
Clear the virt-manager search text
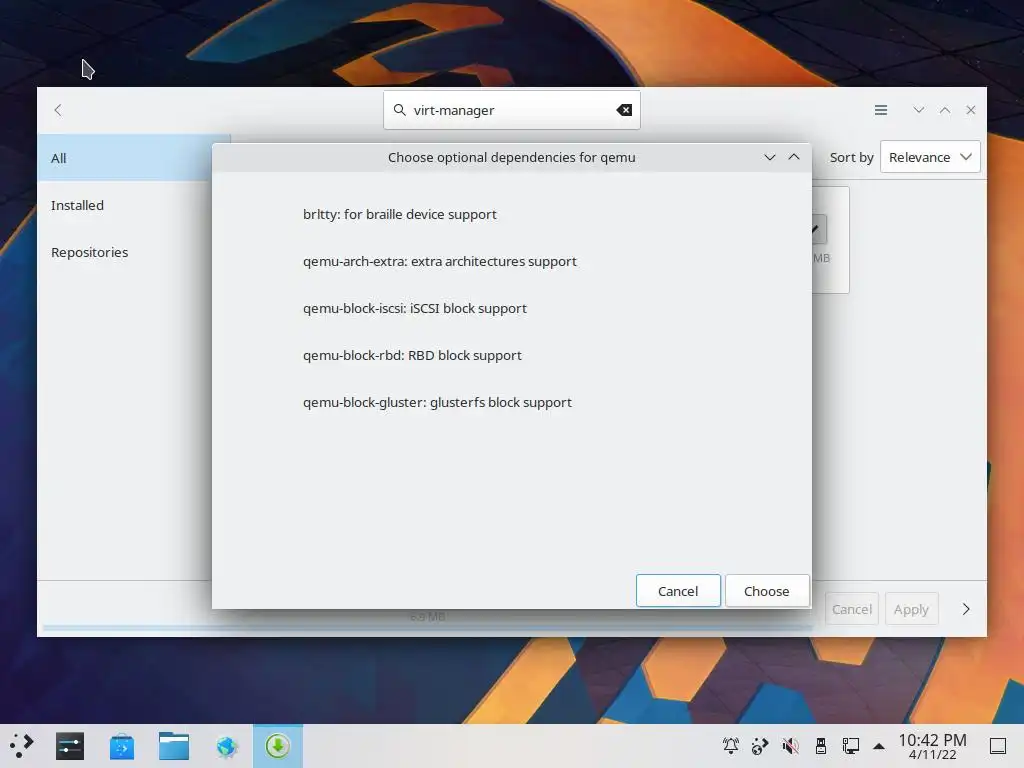tap(624, 110)
